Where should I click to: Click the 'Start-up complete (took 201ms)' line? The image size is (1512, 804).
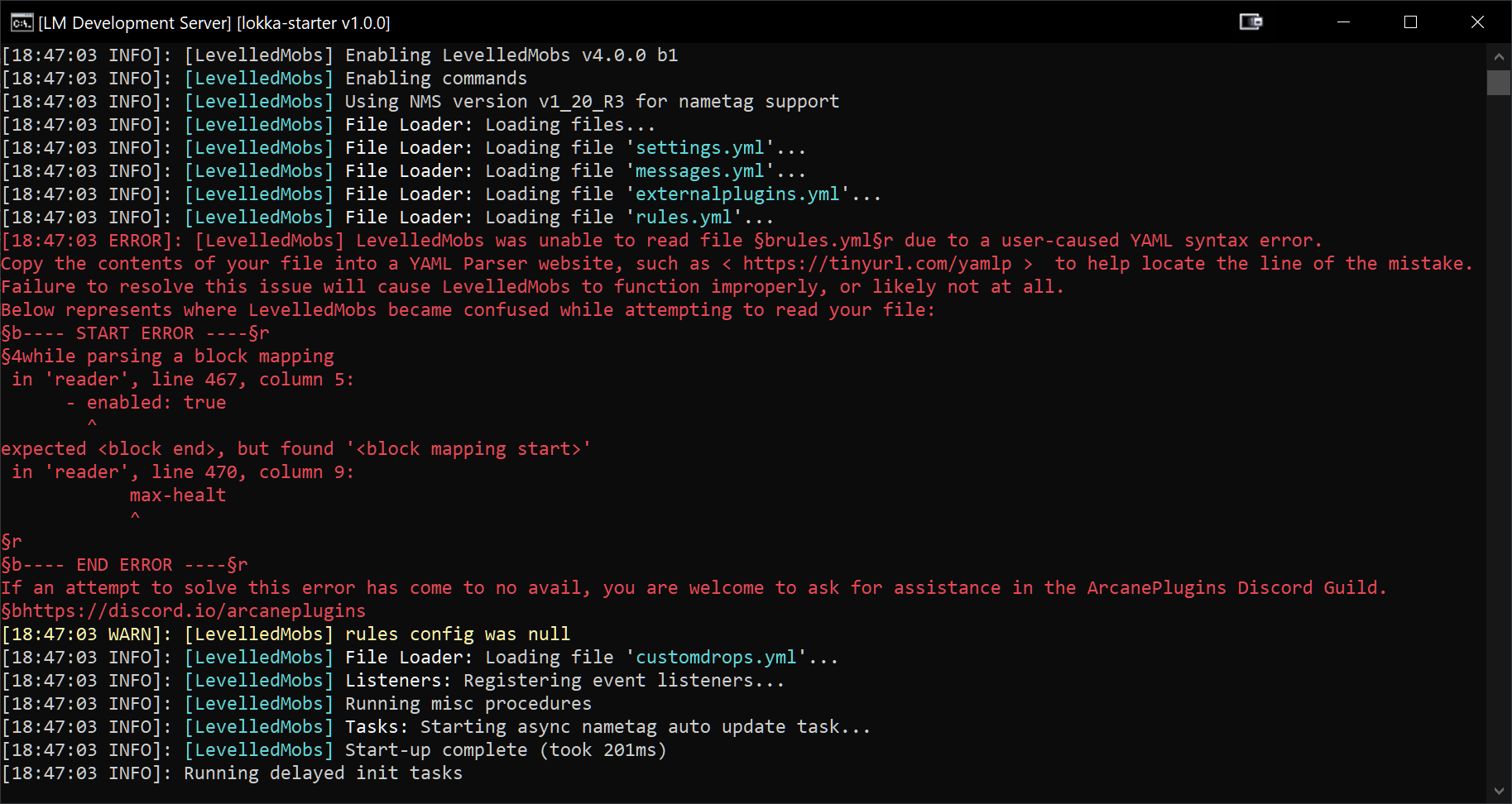[505, 750]
